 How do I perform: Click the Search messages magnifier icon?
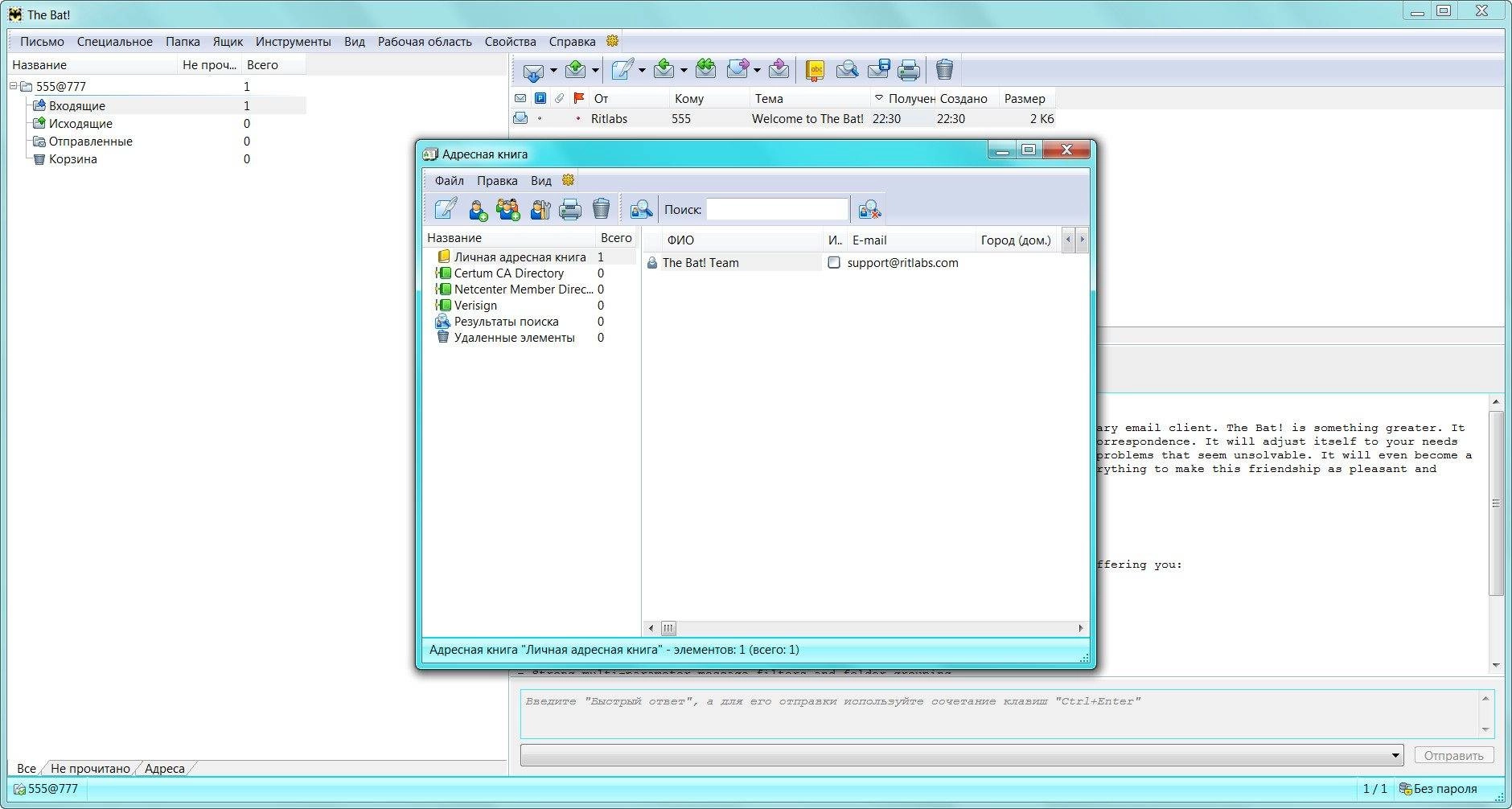tap(847, 71)
